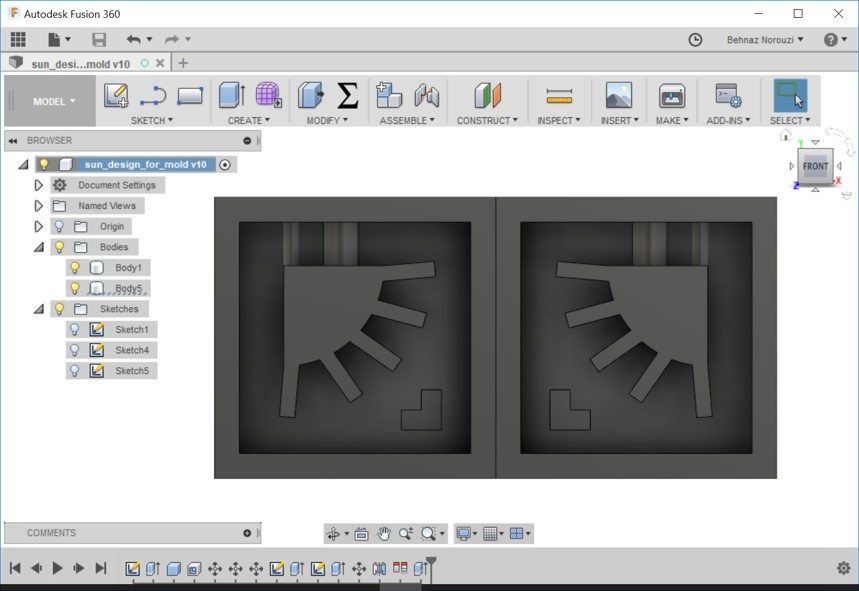Open Behnaz Norouzi account dropdown
Image resolution: width=859 pixels, height=591 pixels.
coord(765,39)
